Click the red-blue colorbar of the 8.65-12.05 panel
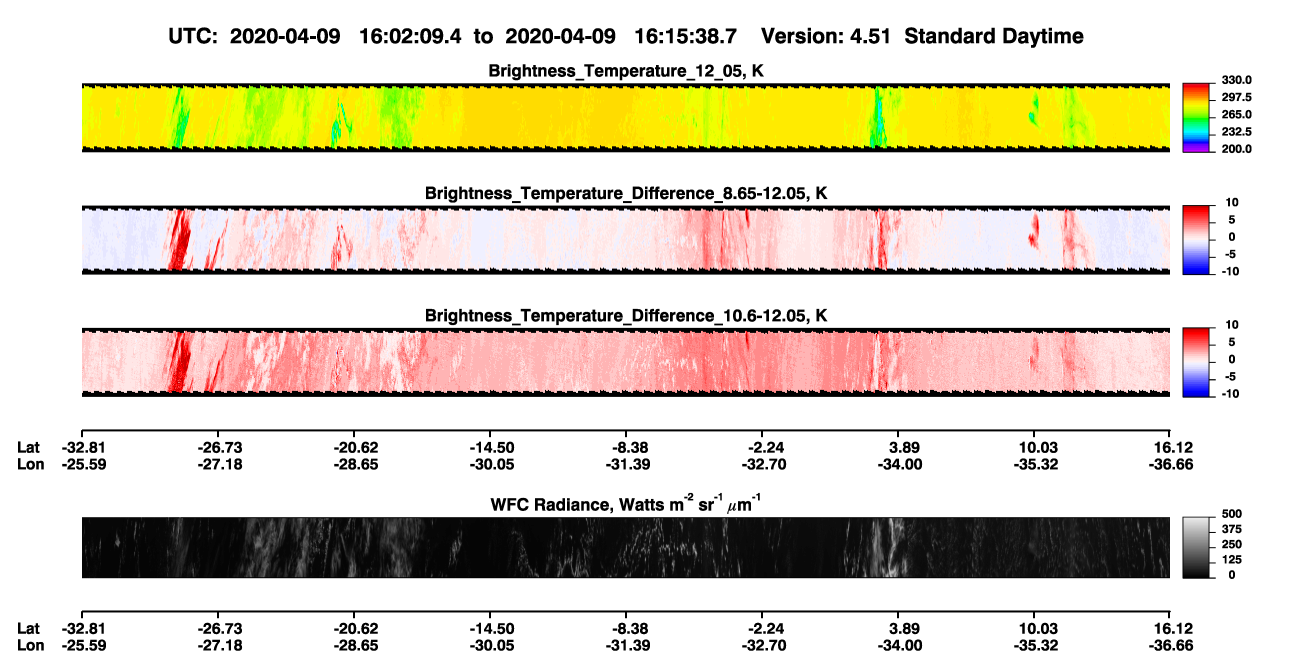Viewport: 1300px width, 667px height. pyautogui.click(x=1196, y=240)
